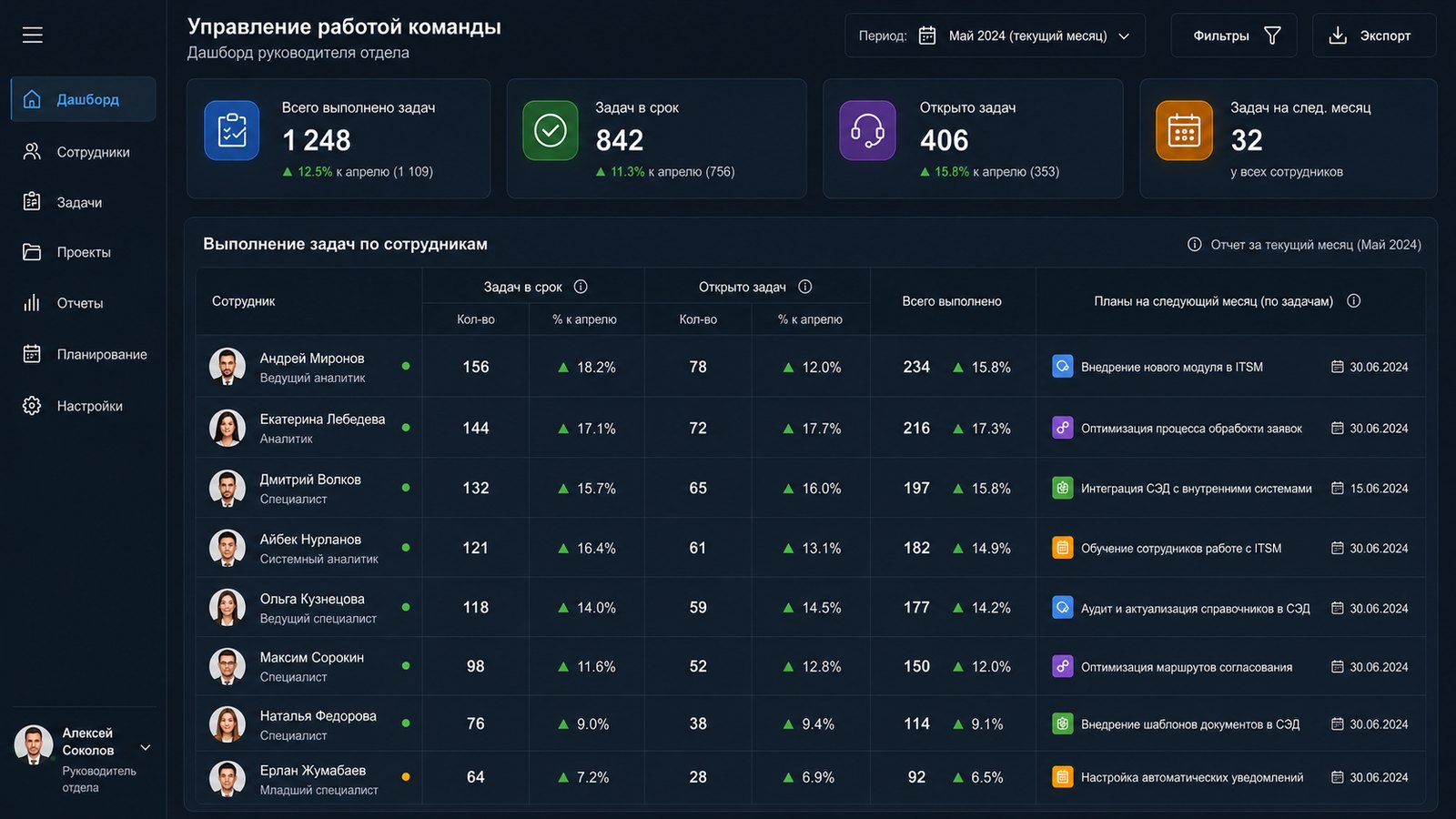Click the 1 248 total completed value
Image resolution: width=1456 pixels, height=819 pixels.
pos(316,140)
